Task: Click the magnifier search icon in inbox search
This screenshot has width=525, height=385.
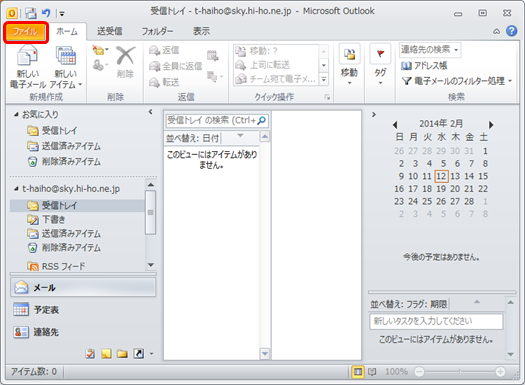Action: [x=261, y=120]
